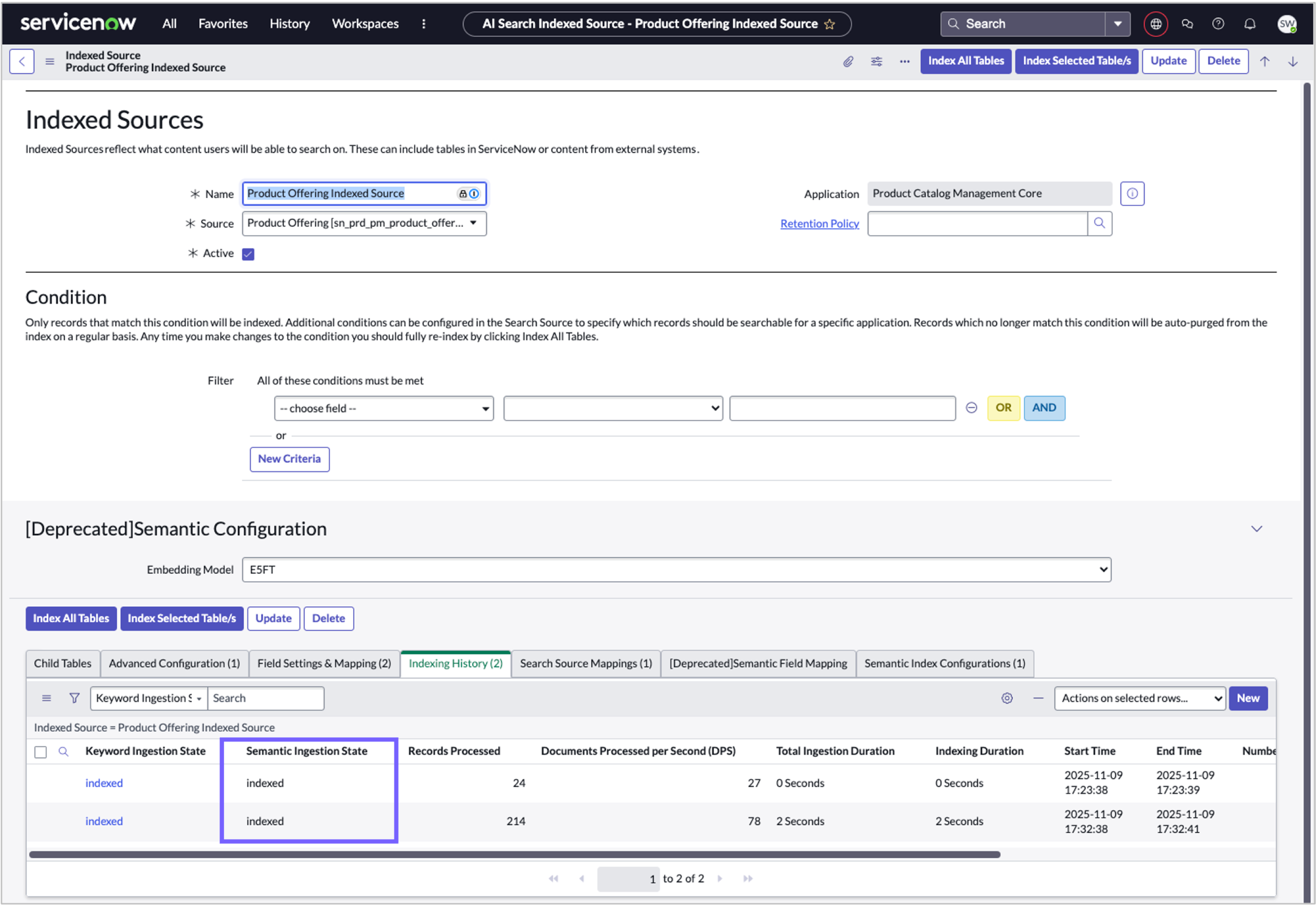Open the Source dropdown

(x=364, y=223)
